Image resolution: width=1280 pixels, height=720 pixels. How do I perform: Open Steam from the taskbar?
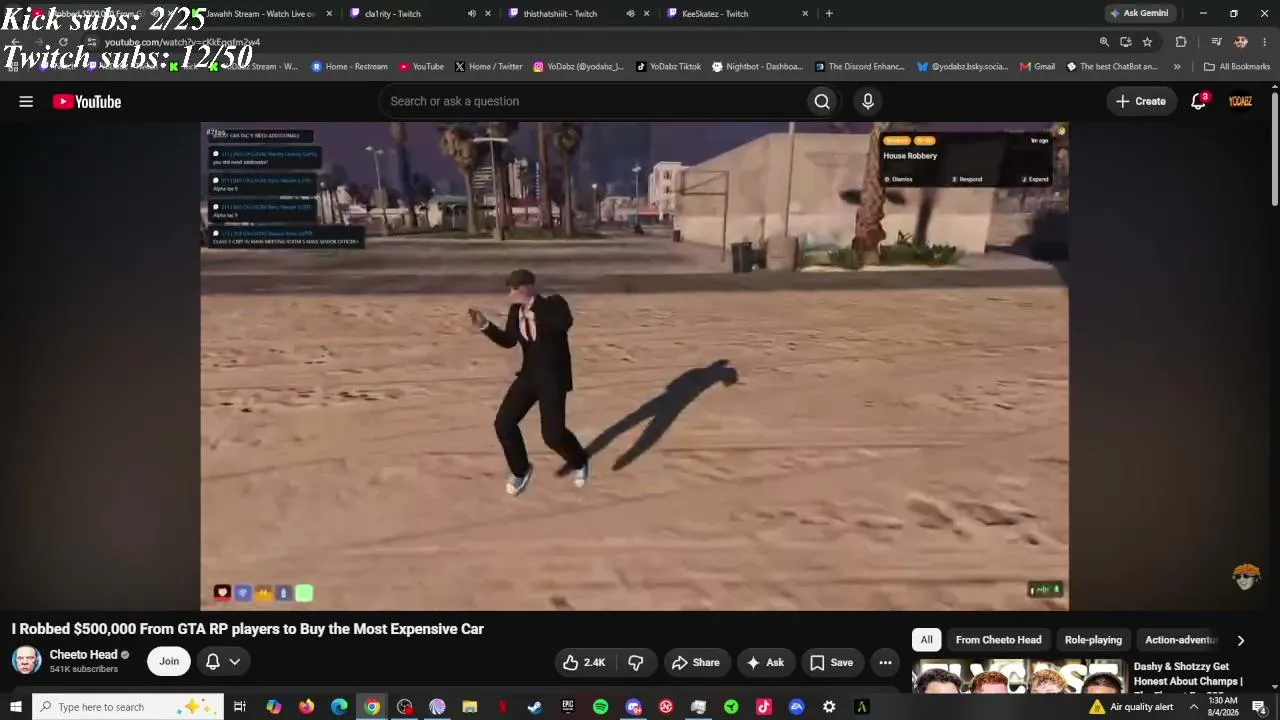click(x=535, y=707)
